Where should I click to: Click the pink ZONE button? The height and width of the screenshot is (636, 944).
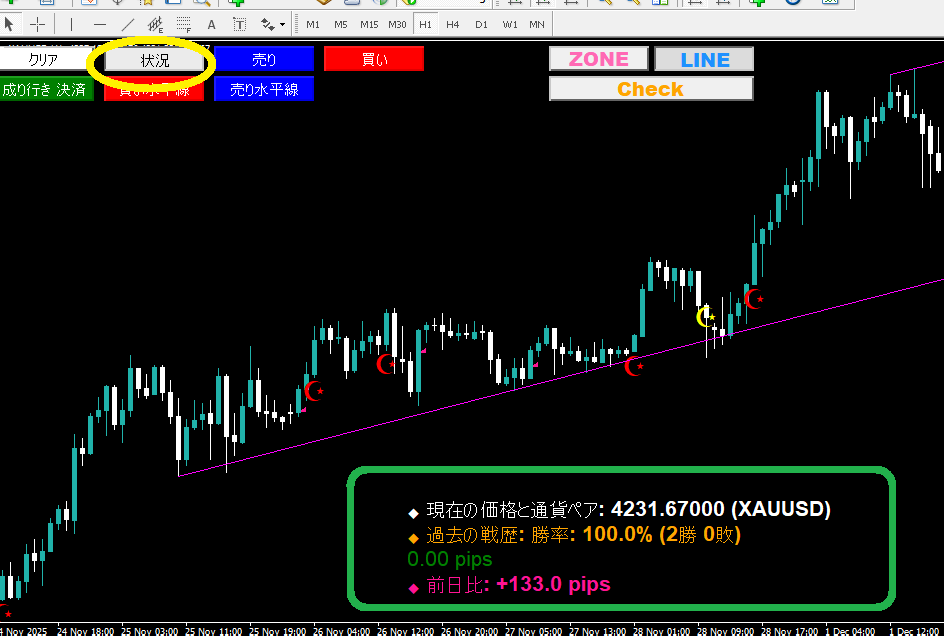598,59
